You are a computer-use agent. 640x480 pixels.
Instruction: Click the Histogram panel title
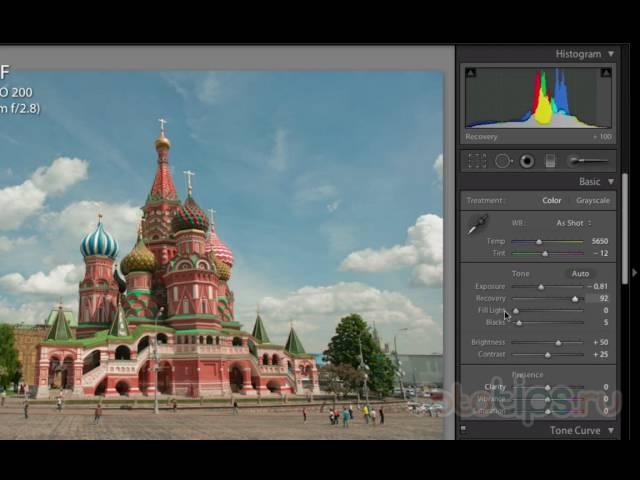point(578,54)
